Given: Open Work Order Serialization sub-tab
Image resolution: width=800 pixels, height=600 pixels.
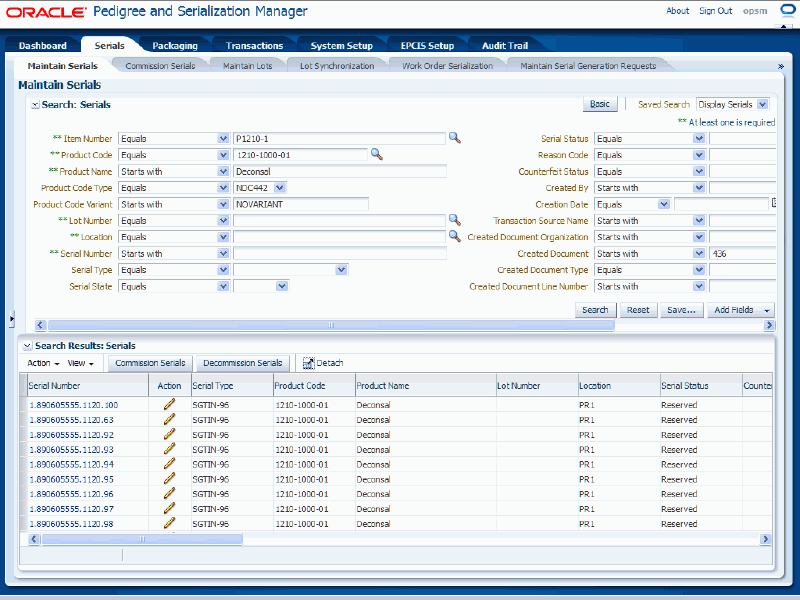Looking at the screenshot, I should pos(447,66).
